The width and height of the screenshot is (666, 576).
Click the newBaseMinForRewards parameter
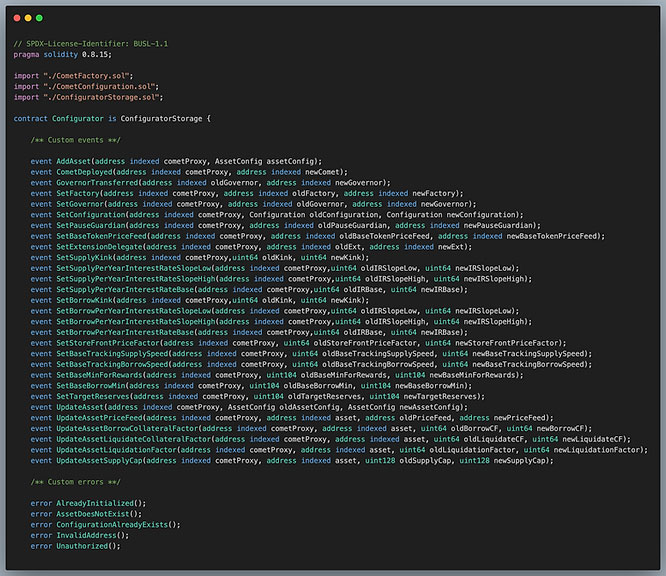[472, 375]
